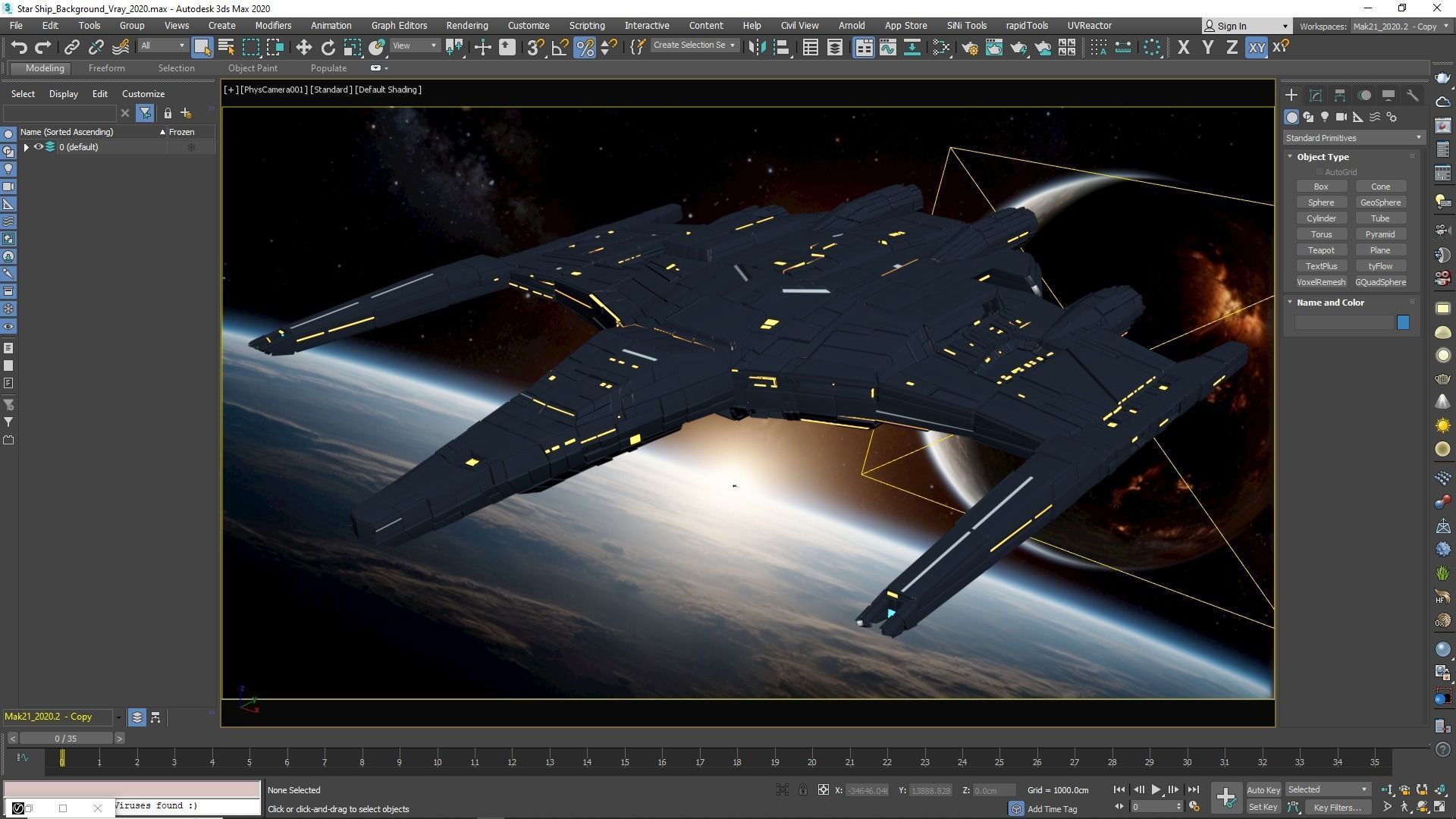Open the Sign In dropdown
The width and height of the screenshot is (1456, 819).
pyautogui.click(x=1246, y=26)
